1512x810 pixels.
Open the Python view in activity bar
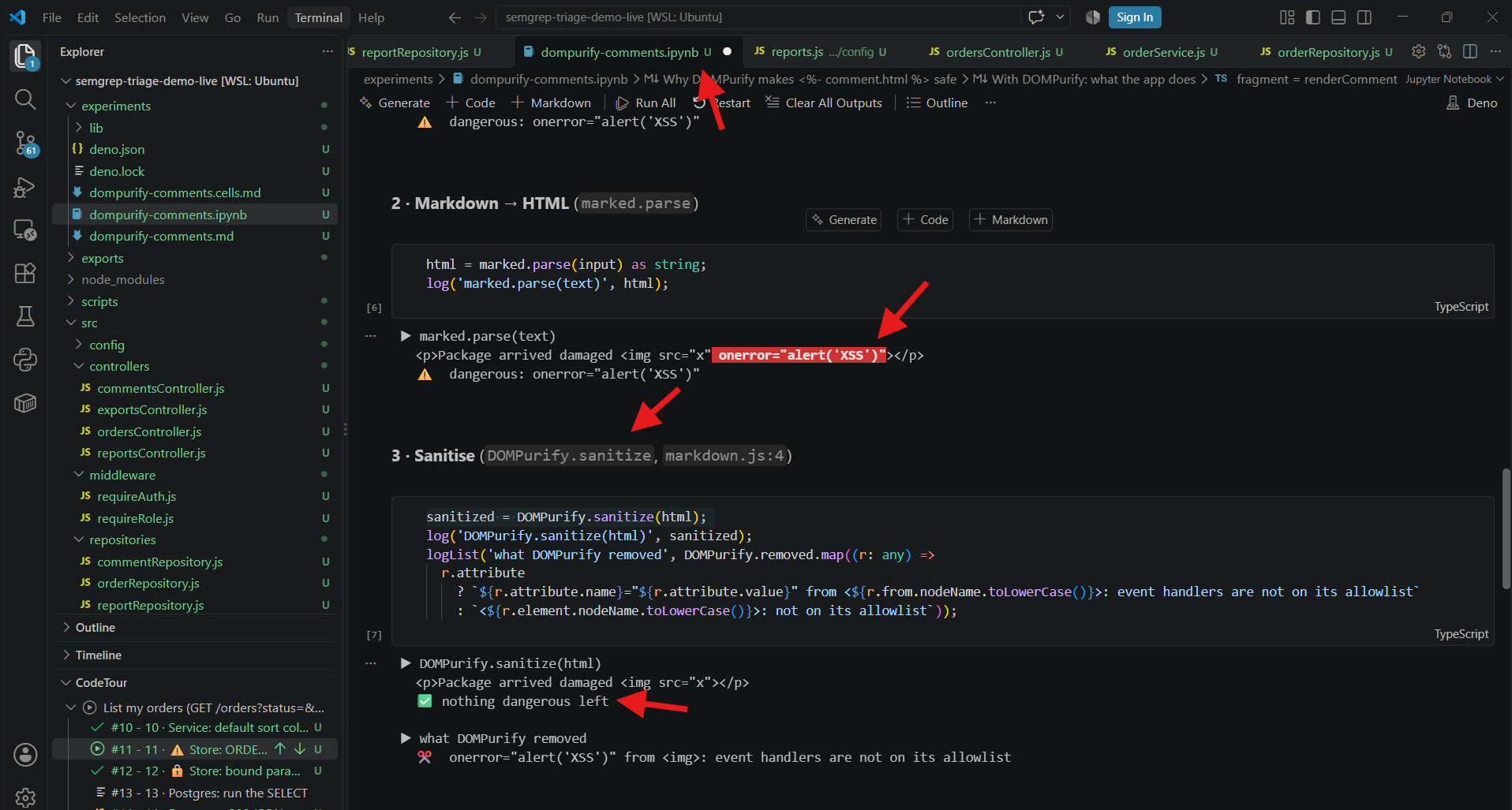click(x=25, y=360)
